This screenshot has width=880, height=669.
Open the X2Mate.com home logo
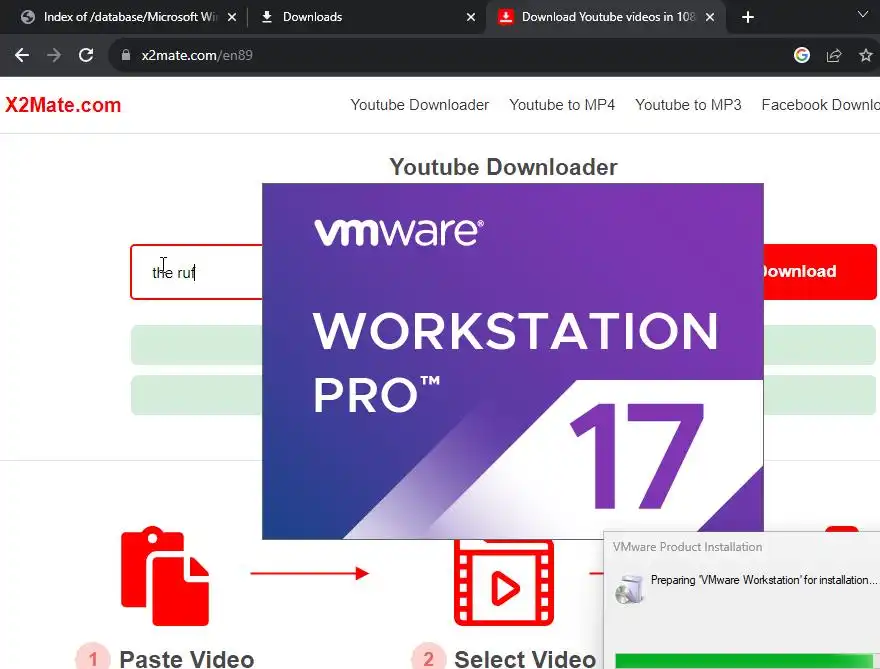tap(63, 105)
